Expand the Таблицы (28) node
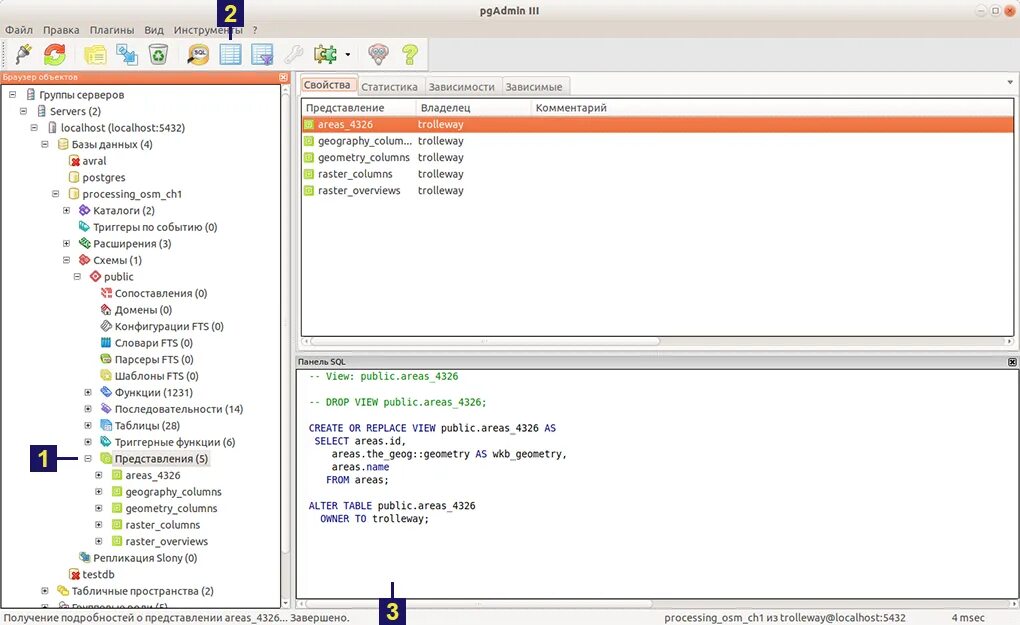 [x=88, y=425]
